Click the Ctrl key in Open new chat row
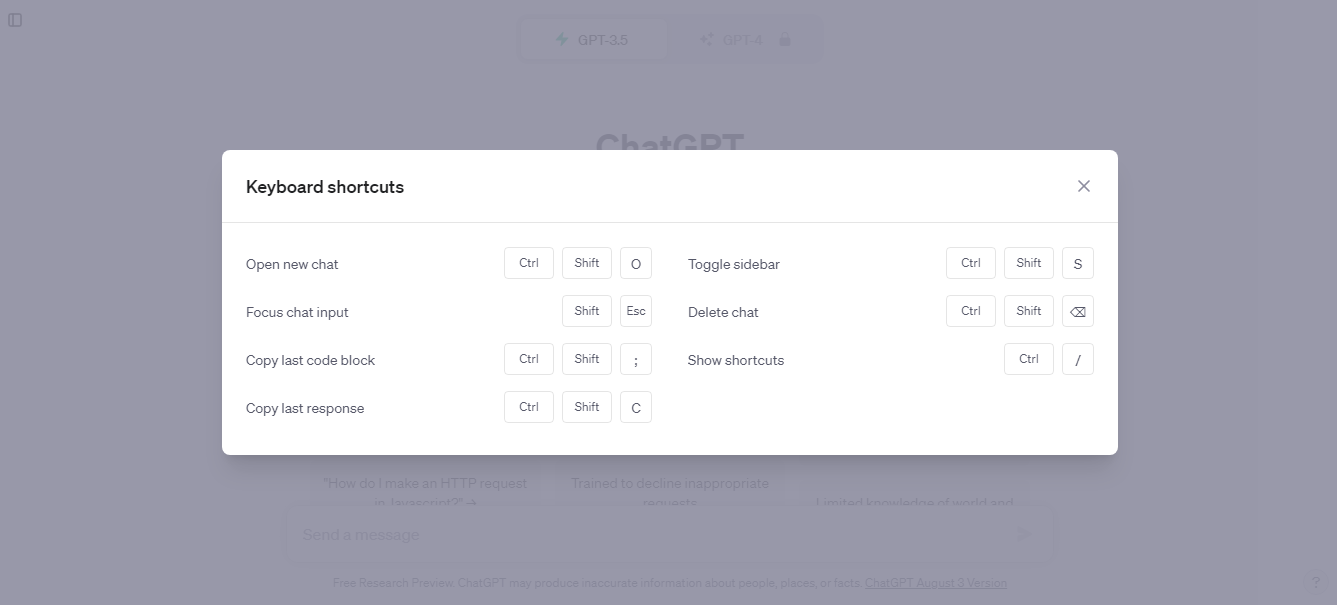 529,263
